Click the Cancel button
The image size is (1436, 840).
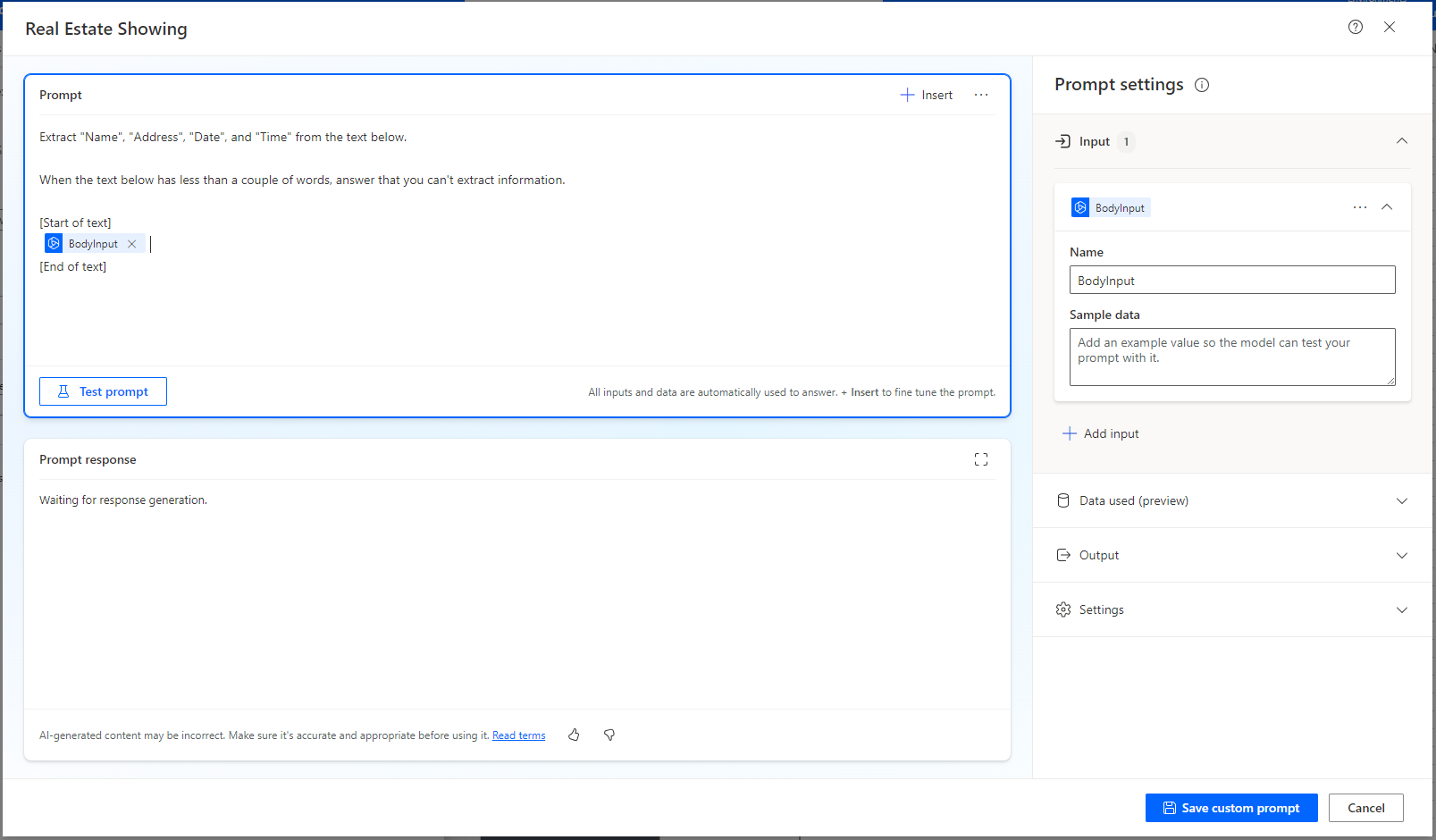pyautogui.click(x=1365, y=808)
